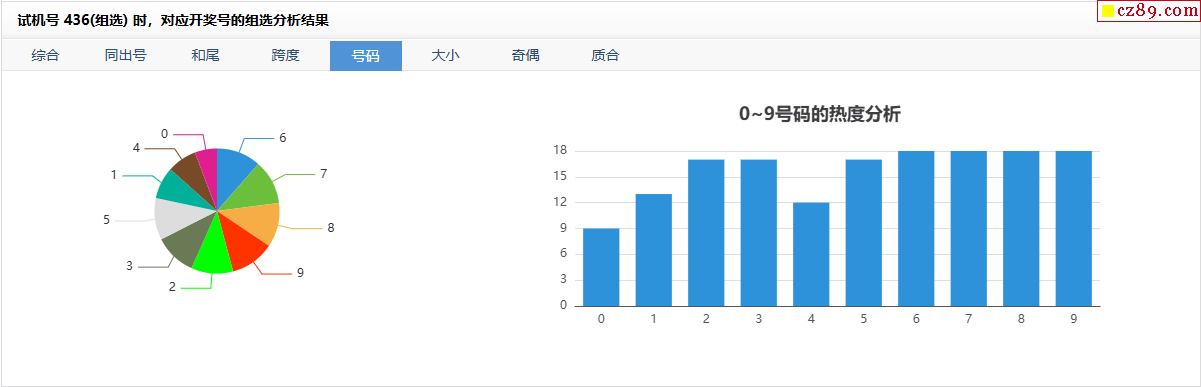Open the 跨度 tab
The image size is (1201, 387).
click(286, 56)
